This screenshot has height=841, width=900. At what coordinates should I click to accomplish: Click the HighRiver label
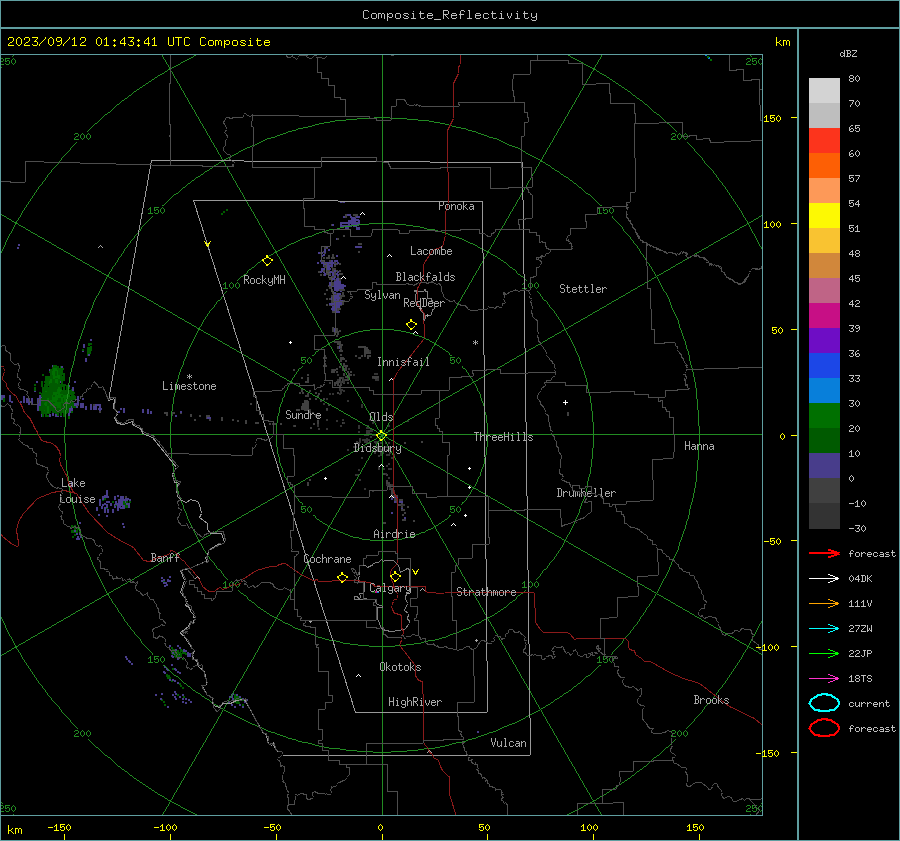[x=415, y=702]
